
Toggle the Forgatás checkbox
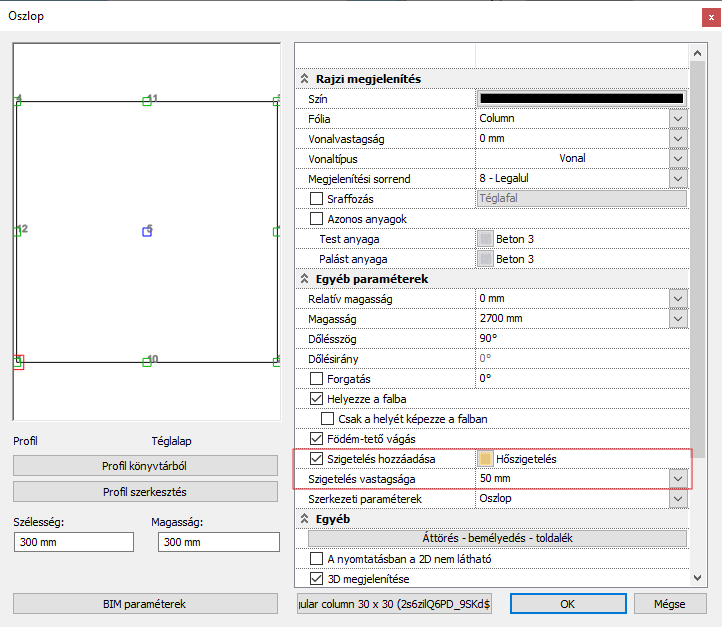point(317,379)
